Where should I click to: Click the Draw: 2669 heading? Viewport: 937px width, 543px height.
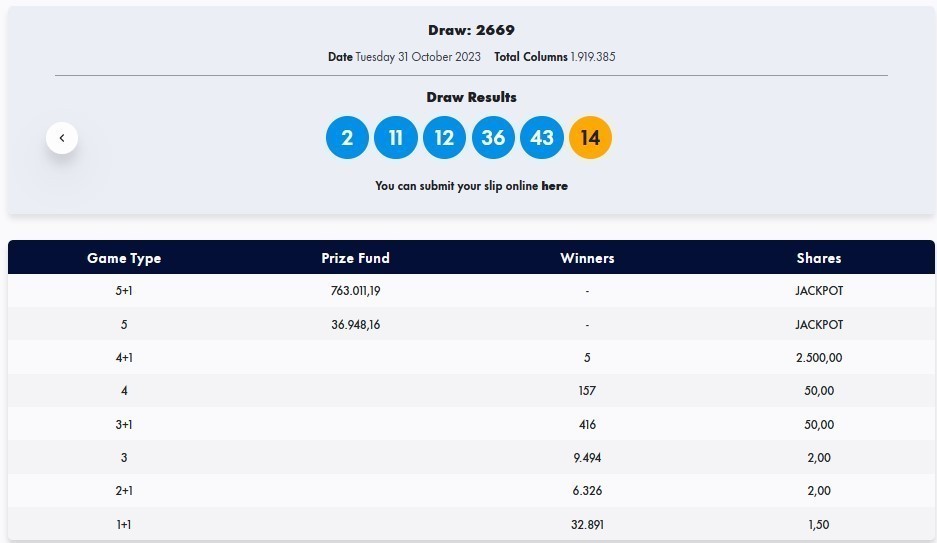point(471,30)
